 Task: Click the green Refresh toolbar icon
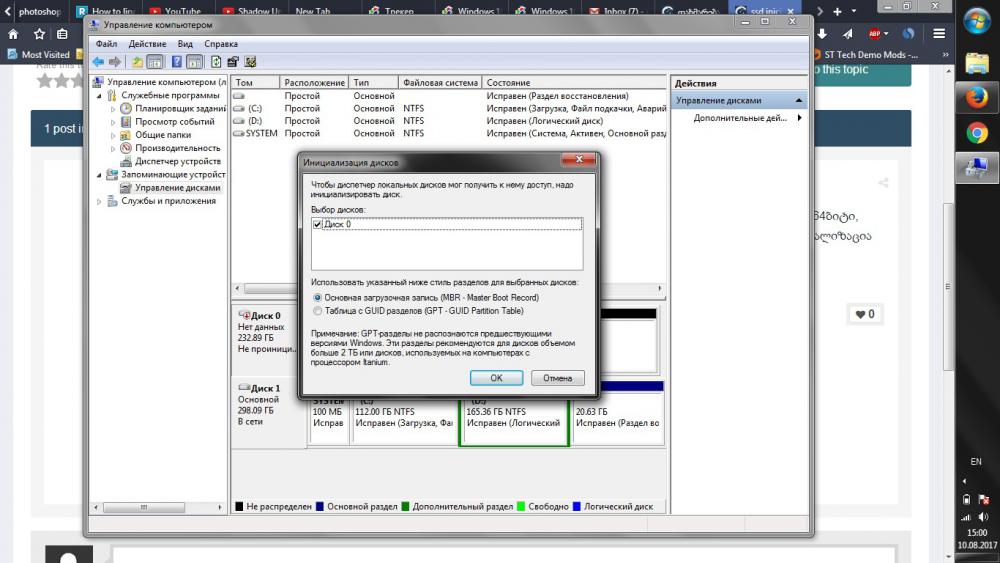coord(216,62)
